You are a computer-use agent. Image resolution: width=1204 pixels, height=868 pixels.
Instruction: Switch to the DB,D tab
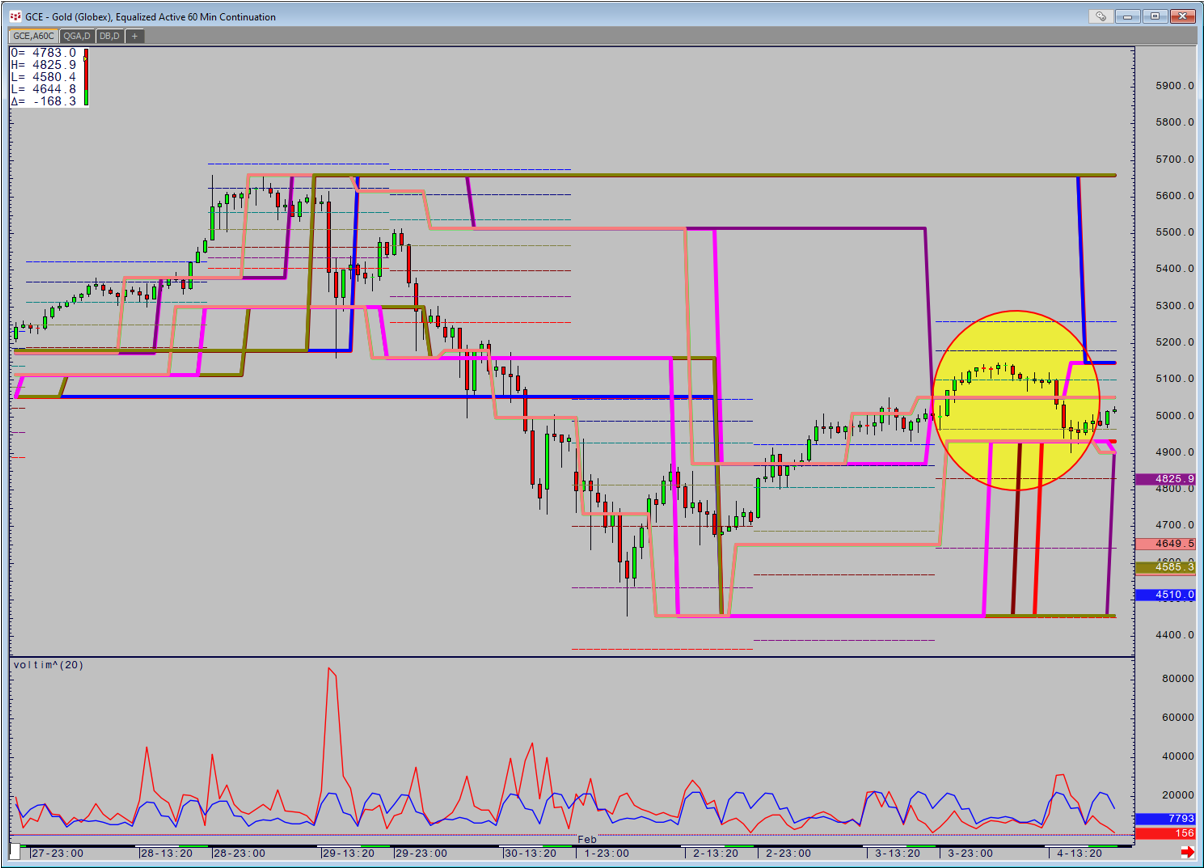tap(109, 36)
